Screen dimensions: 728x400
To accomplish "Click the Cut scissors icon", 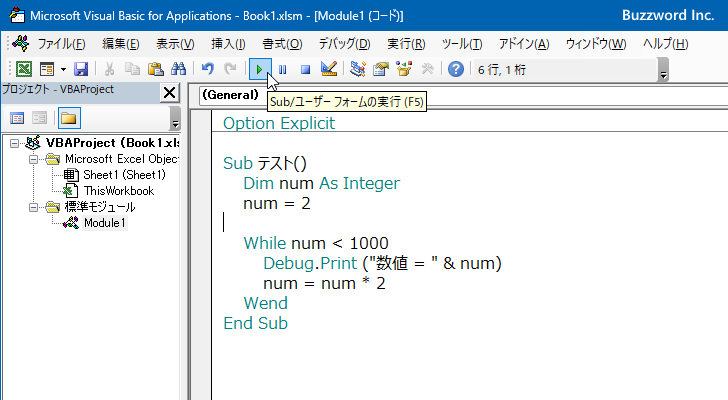I will click(110, 70).
